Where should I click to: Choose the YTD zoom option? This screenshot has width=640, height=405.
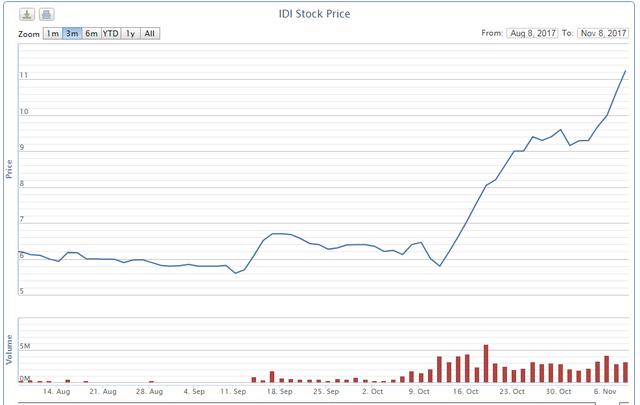tap(110, 33)
